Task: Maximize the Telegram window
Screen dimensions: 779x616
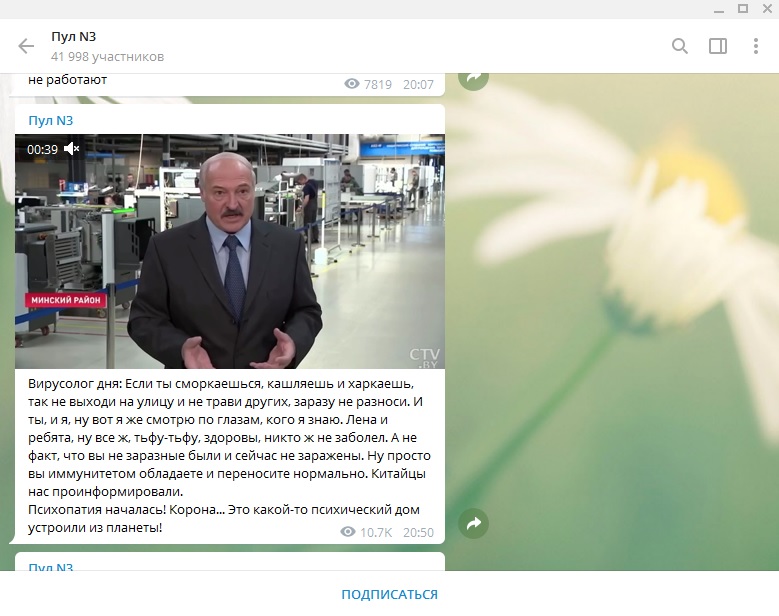Action: tap(742, 9)
